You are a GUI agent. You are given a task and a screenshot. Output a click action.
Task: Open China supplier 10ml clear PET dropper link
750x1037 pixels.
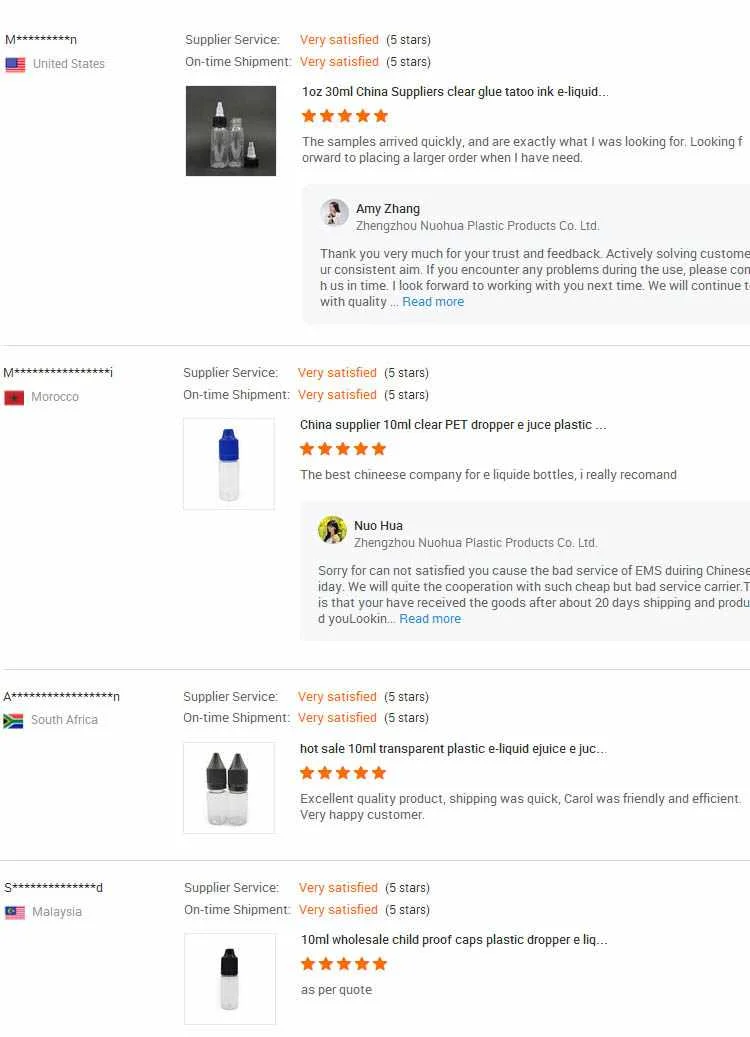click(452, 425)
